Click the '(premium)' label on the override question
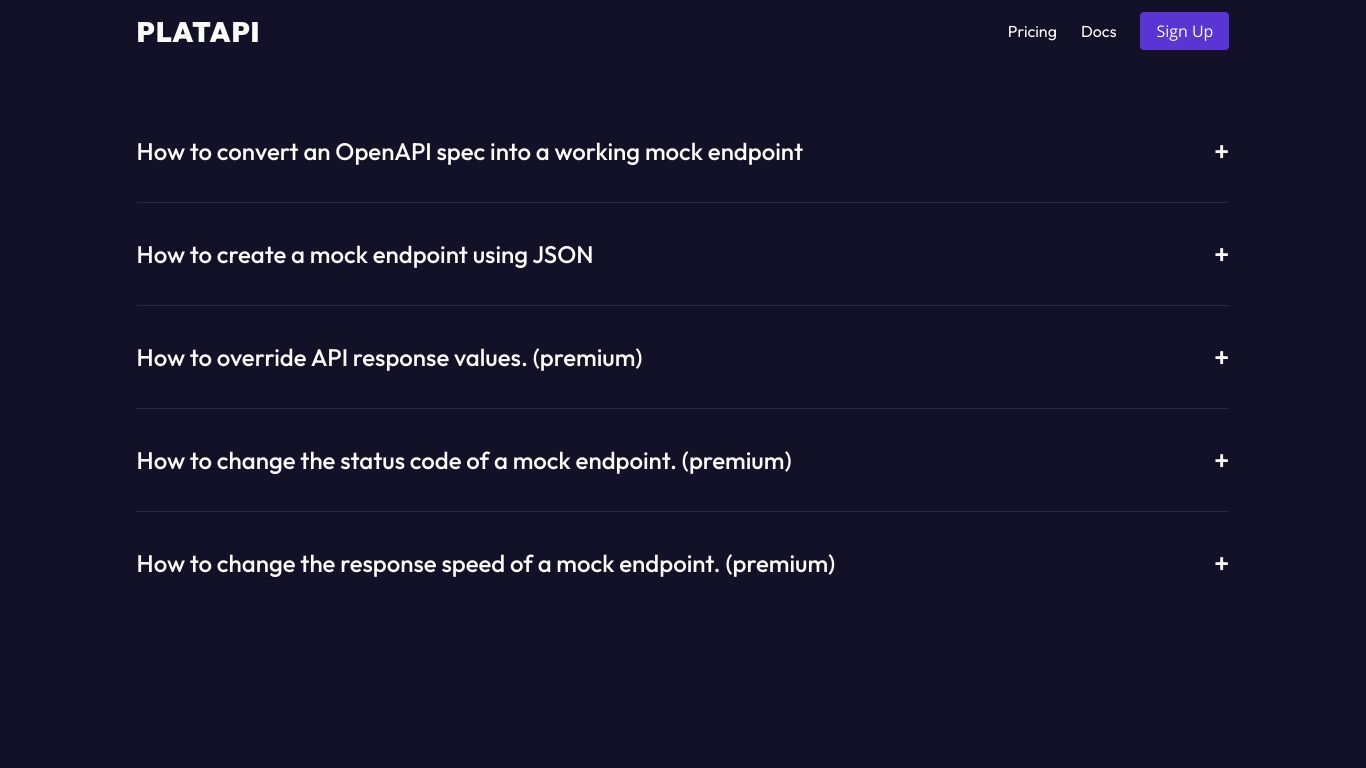This screenshot has height=768, width=1366. (588, 358)
